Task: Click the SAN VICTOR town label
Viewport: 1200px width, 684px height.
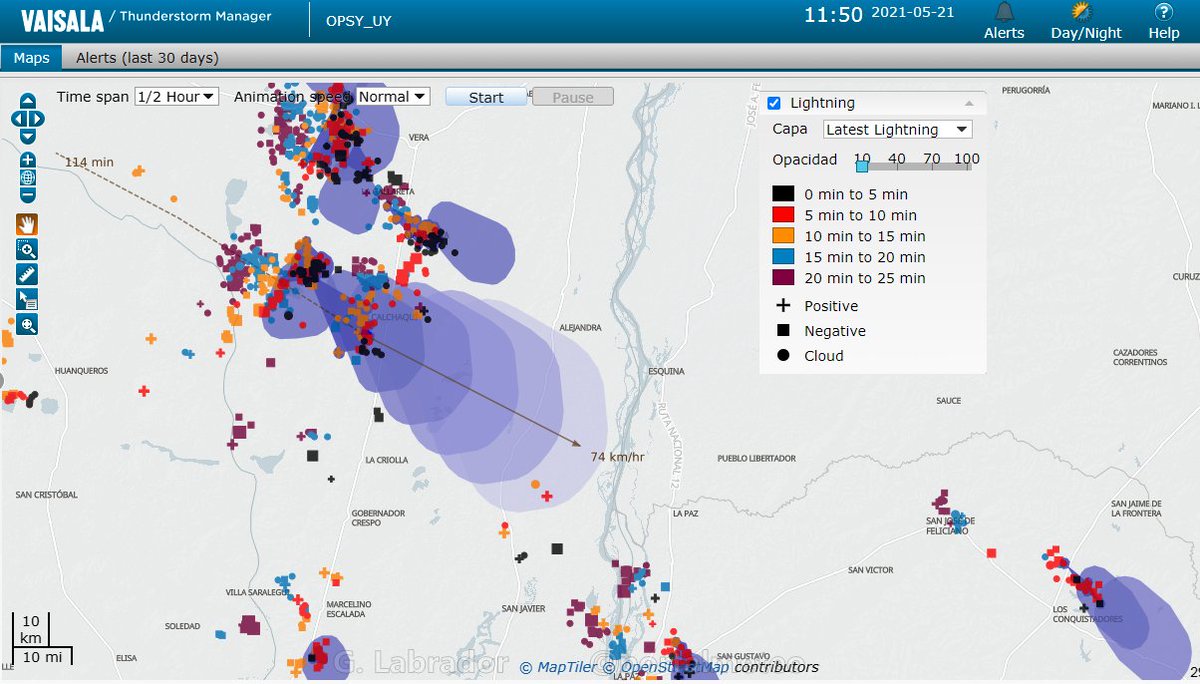Action: coord(870,570)
